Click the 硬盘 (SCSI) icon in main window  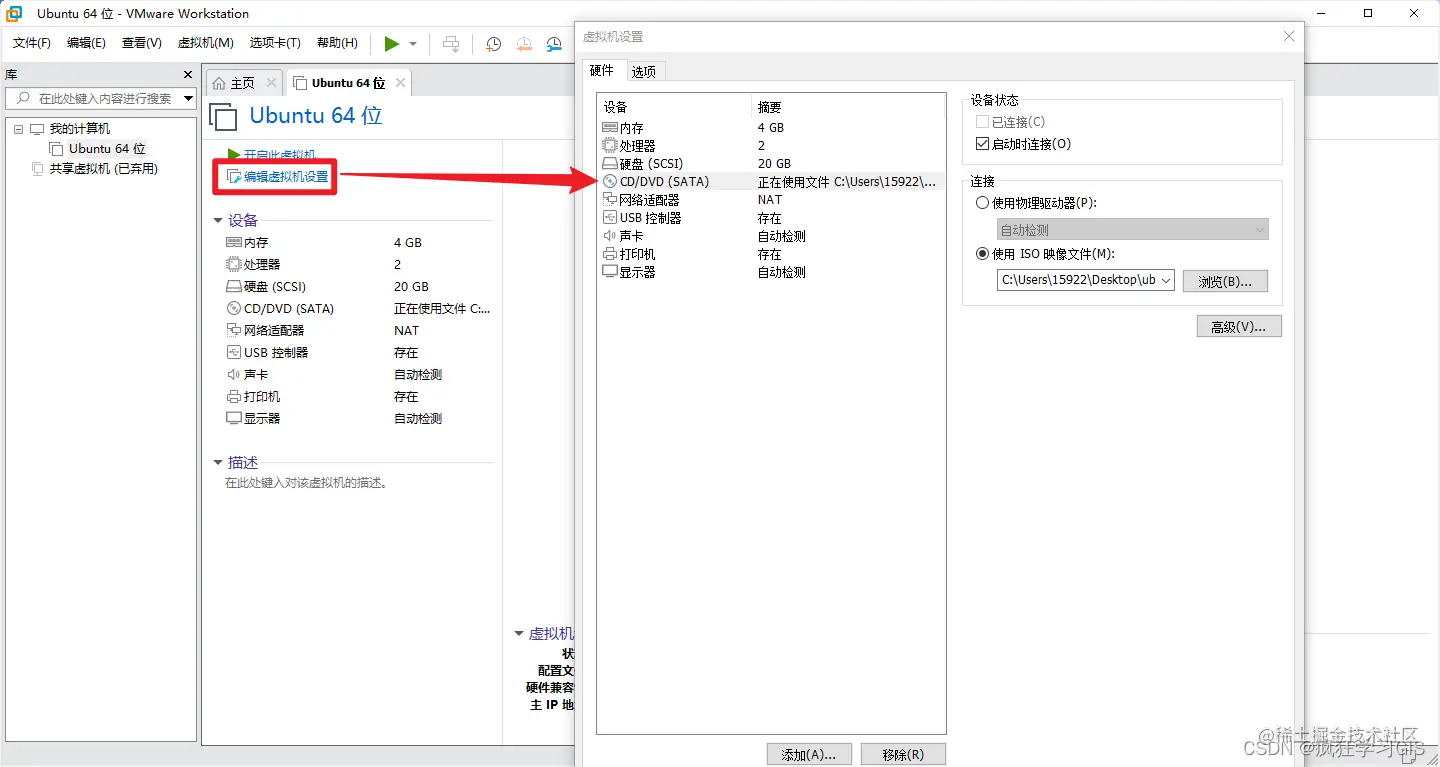(233, 286)
